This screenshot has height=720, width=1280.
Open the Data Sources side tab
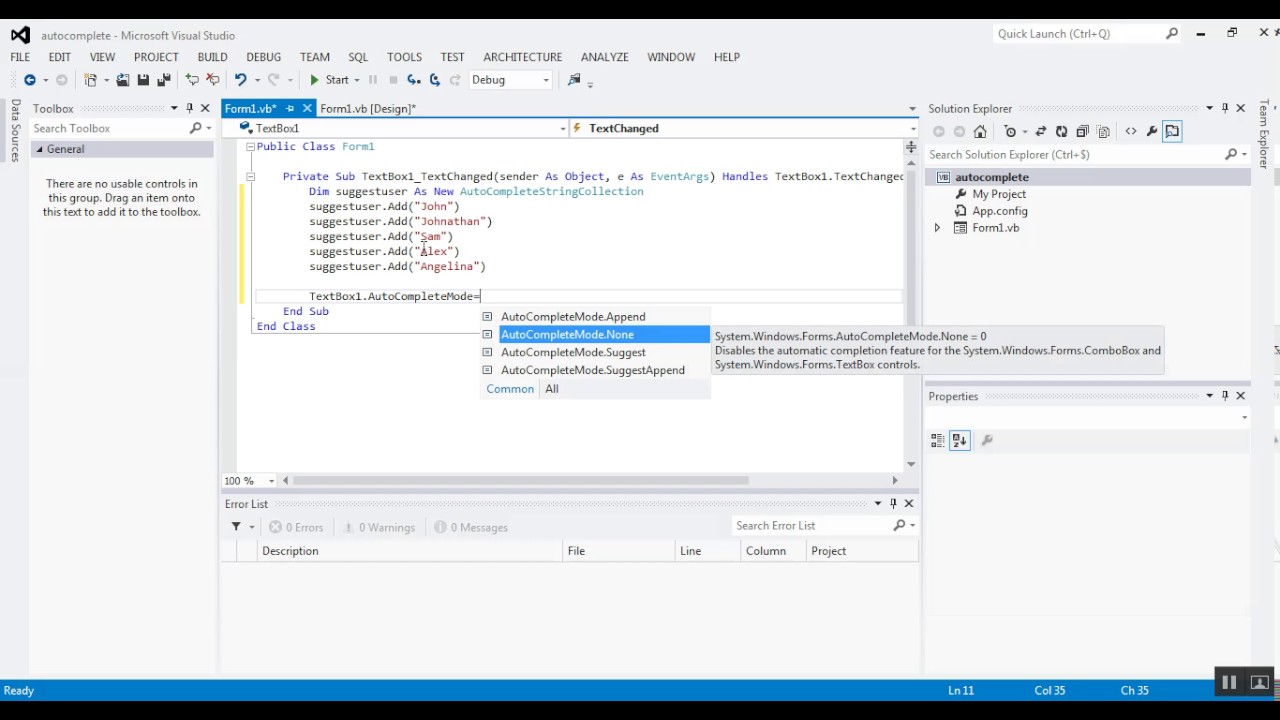[x=15, y=130]
